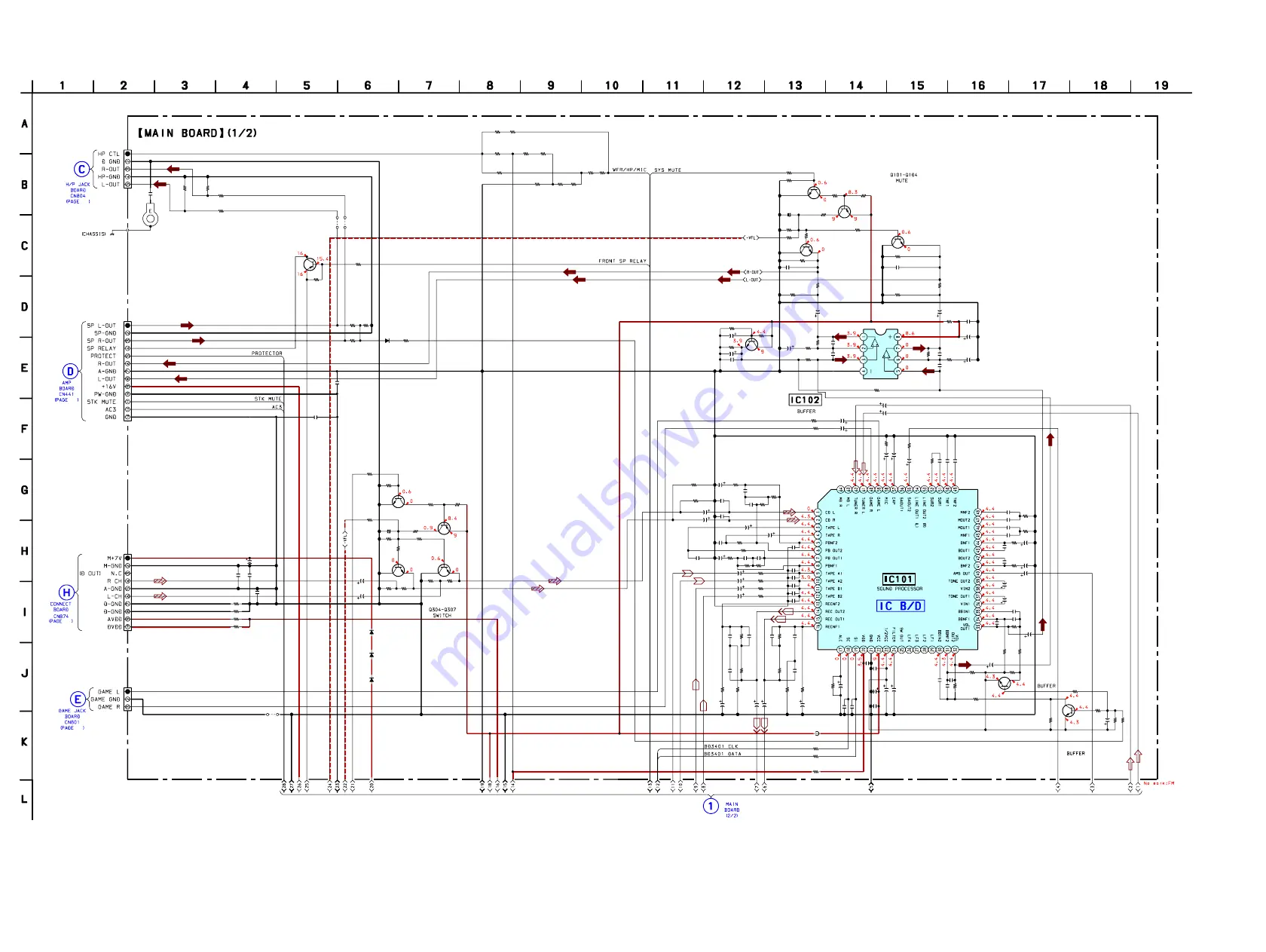Click column header 1 in the top ruler
The image size is (1266, 952).
point(63,86)
